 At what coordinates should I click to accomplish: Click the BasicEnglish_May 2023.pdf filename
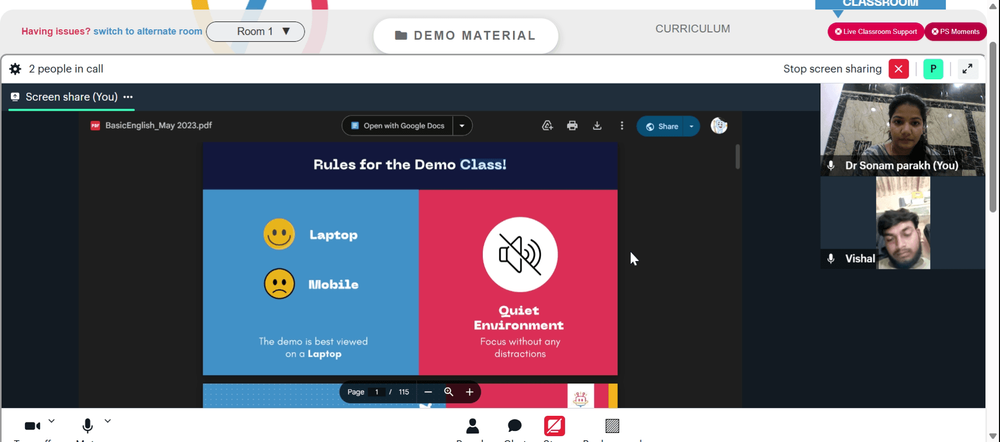click(158, 126)
